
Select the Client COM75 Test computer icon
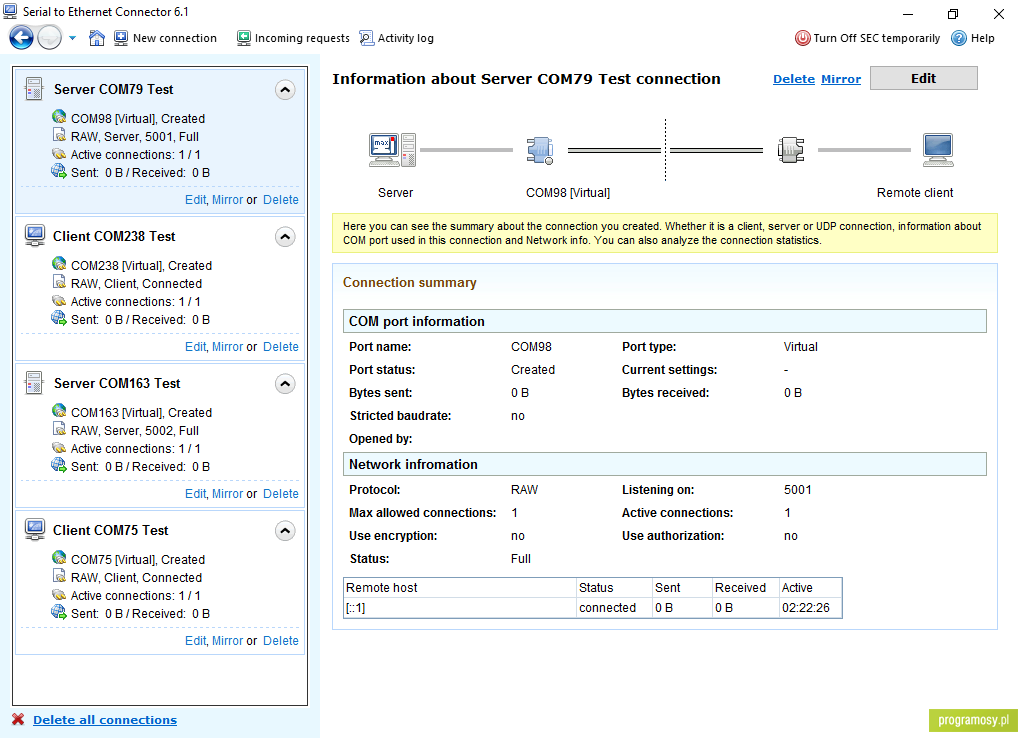pos(35,530)
